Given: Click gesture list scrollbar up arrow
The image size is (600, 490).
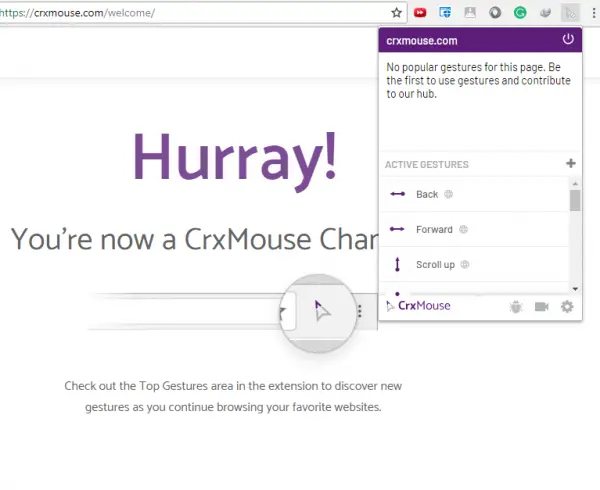Looking at the screenshot, I should click(x=575, y=184).
